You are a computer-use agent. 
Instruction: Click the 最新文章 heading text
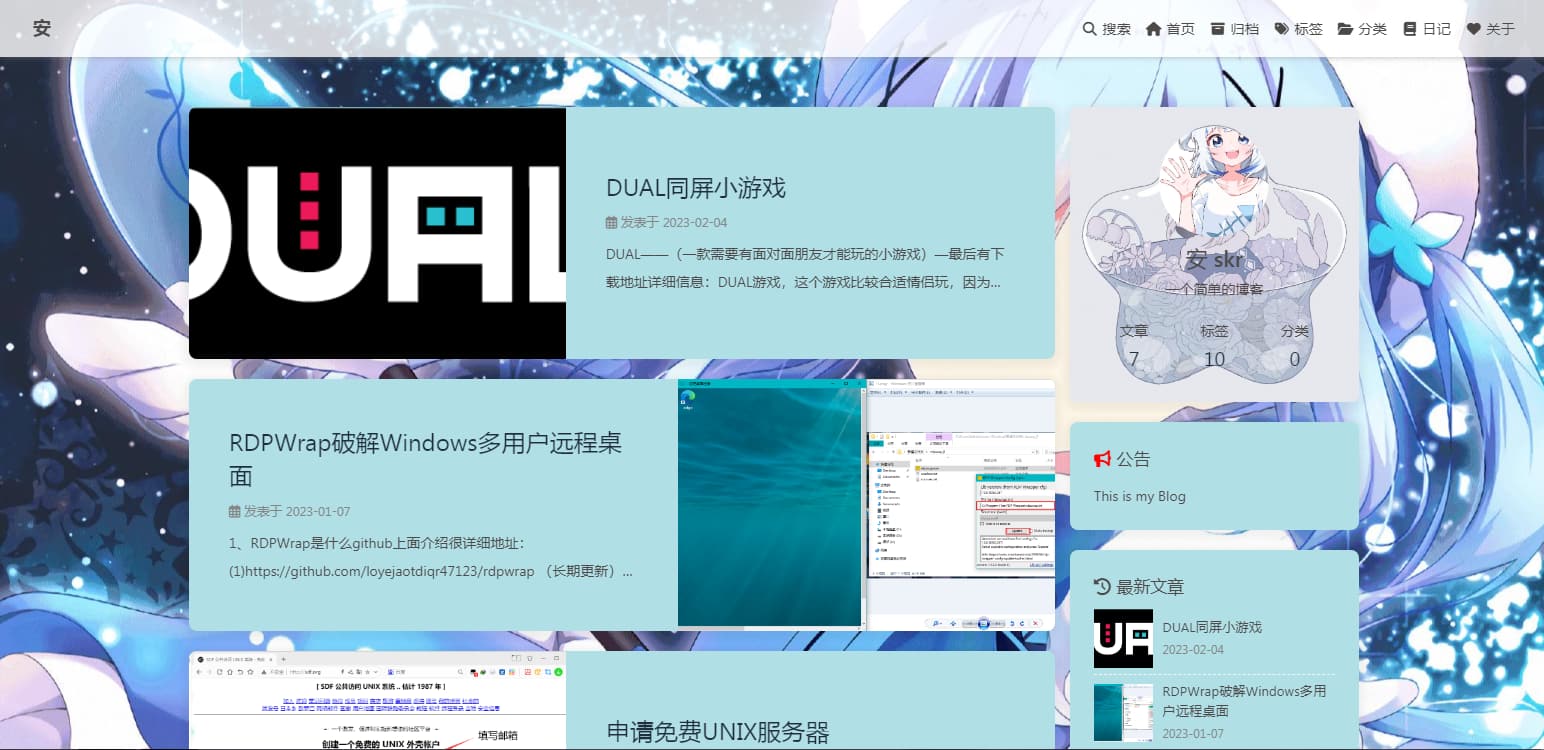point(1150,586)
